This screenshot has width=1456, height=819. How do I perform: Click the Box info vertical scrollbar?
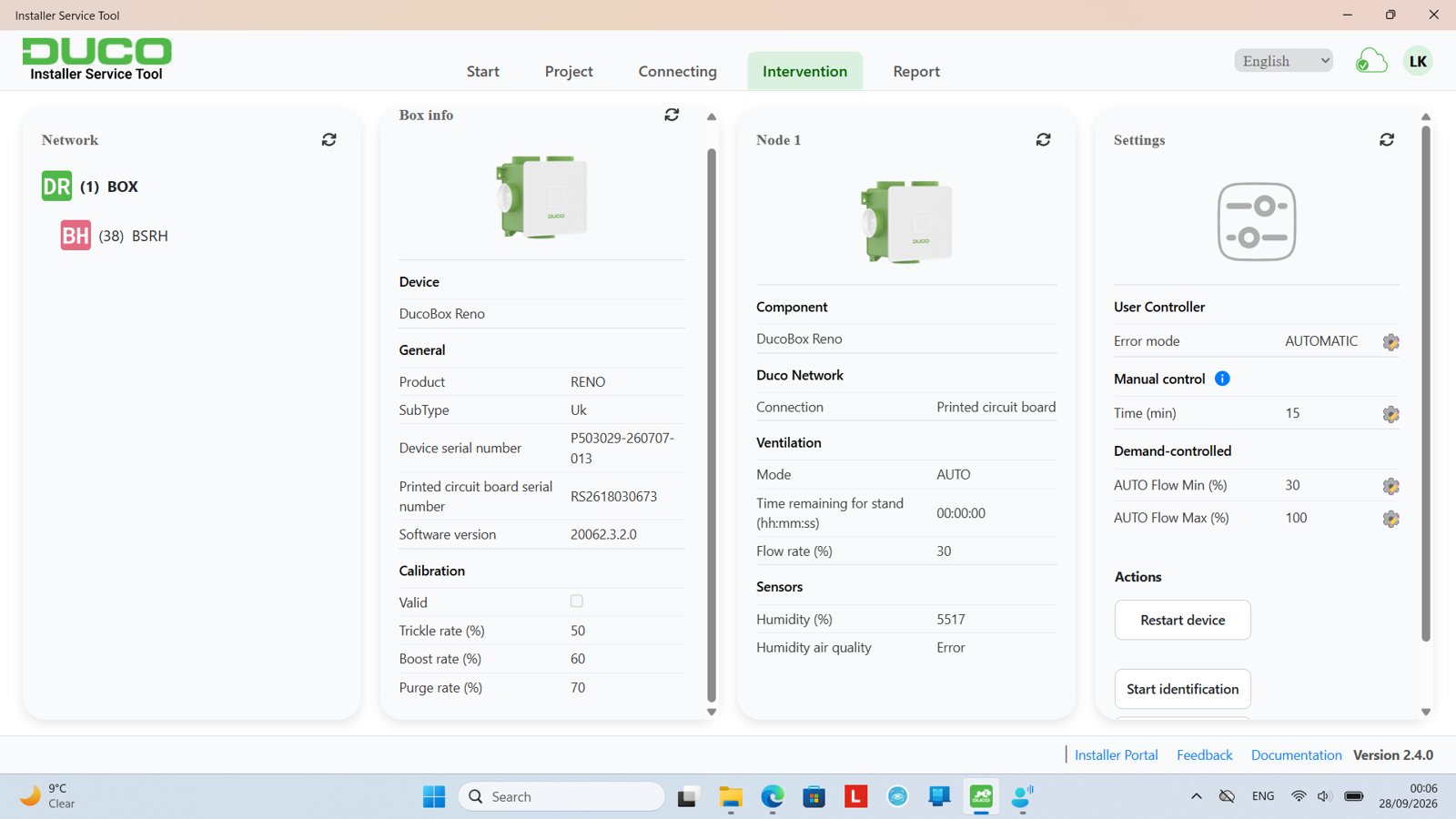tap(712, 424)
